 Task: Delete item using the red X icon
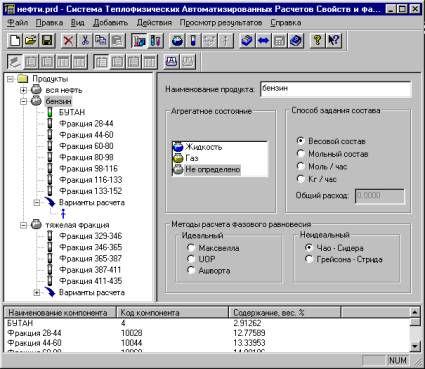(x=68, y=41)
